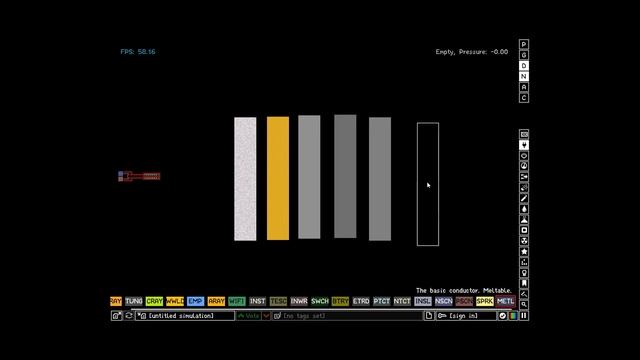Open the Walls menu section

tap(524, 134)
